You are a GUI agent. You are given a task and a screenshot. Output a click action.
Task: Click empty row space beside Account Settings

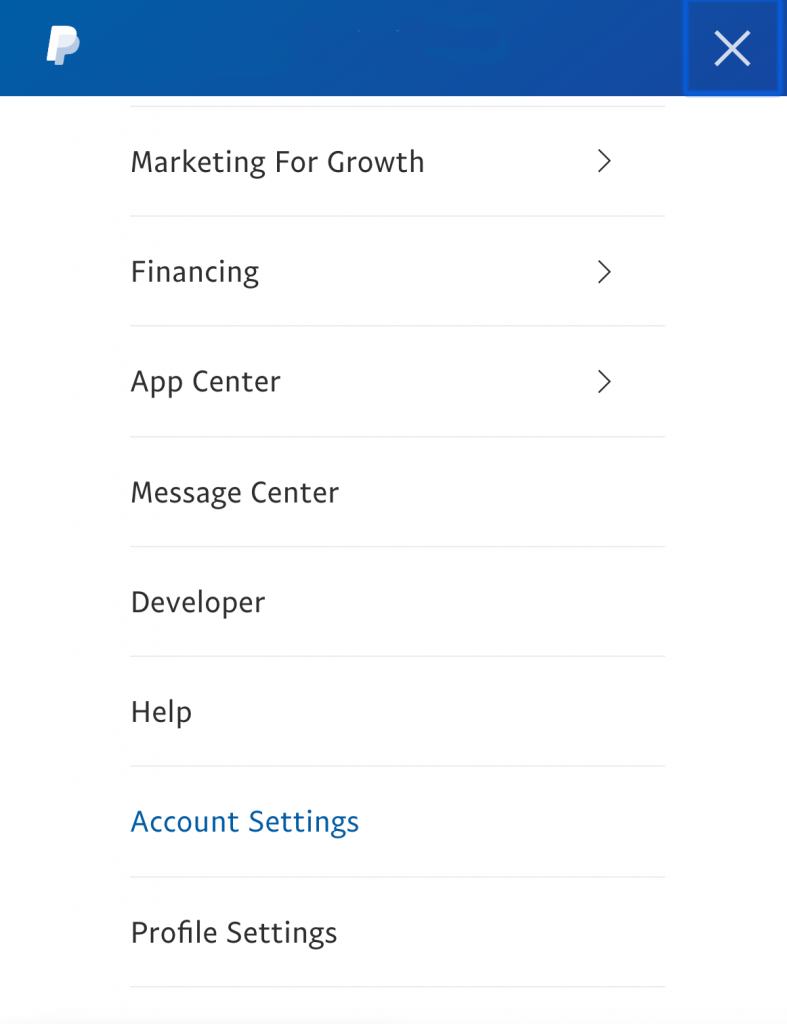[x=512, y=822]
